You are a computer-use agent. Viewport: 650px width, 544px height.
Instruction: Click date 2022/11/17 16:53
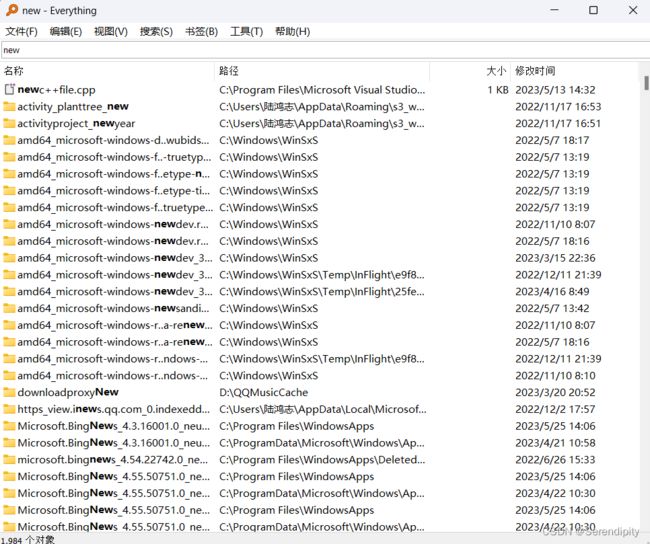558,107
